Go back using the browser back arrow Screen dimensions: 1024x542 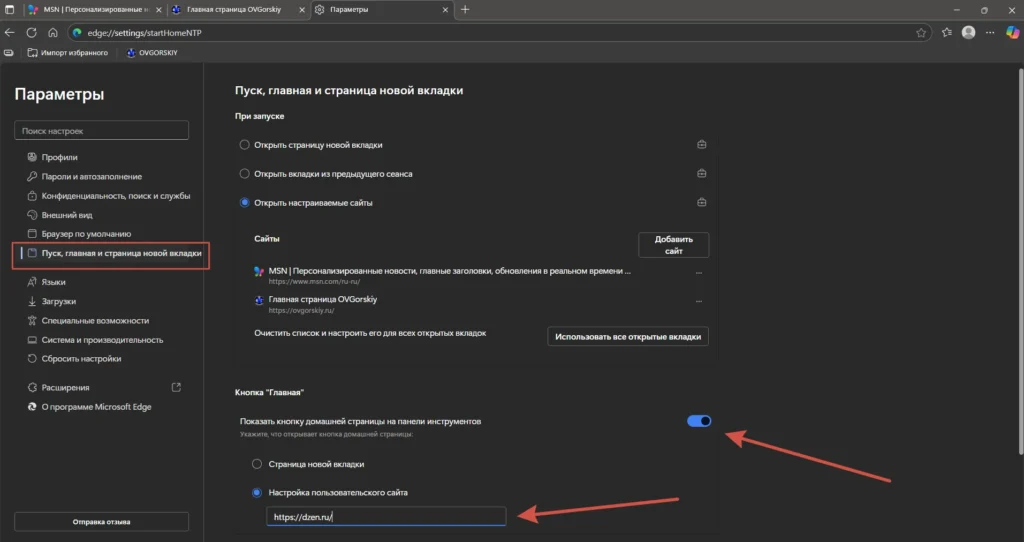[x=9, y=33]
